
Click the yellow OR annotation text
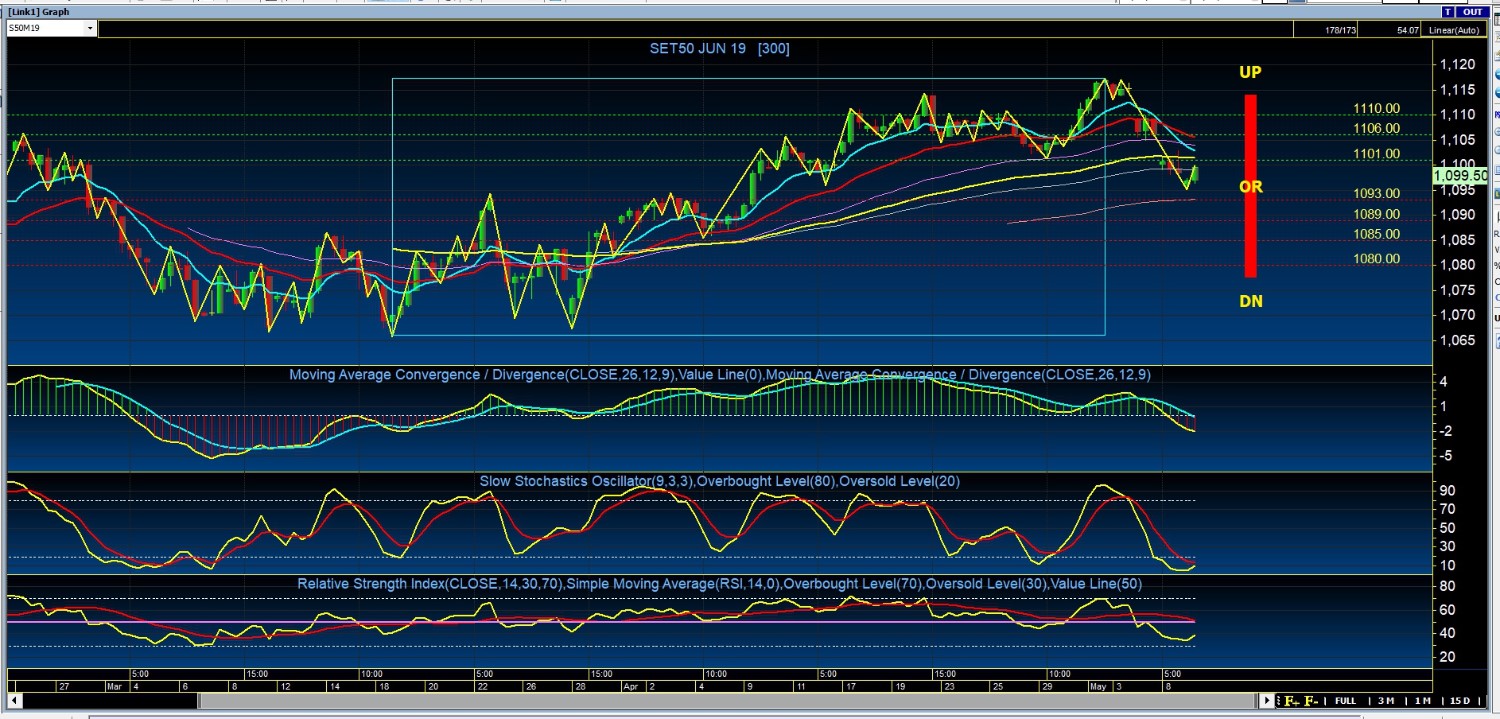coord(1250,187)
